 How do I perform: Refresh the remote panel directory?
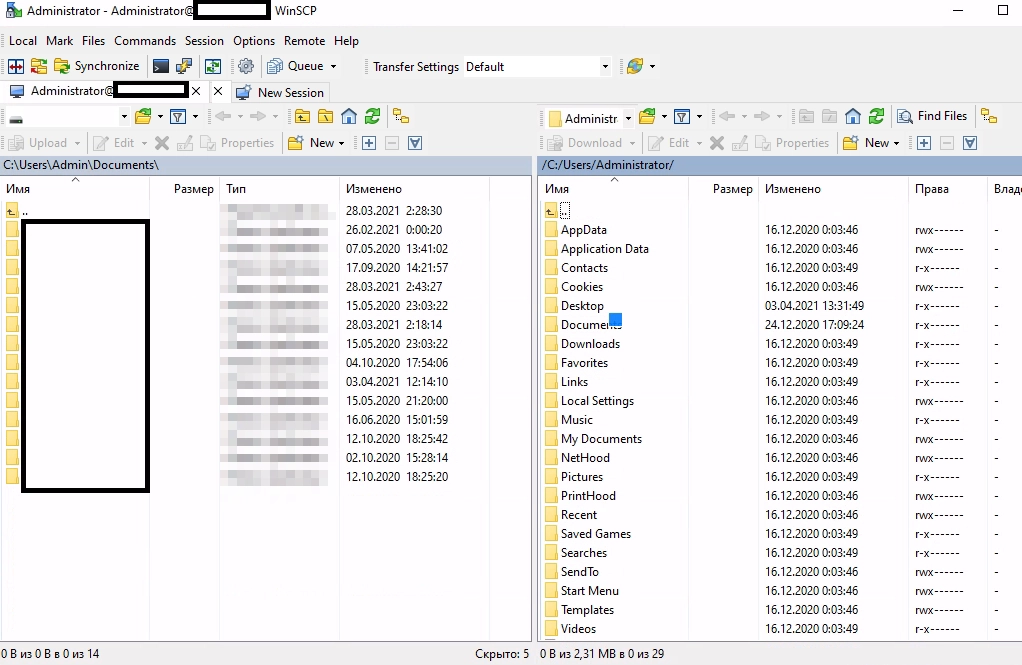pos(876,116)
